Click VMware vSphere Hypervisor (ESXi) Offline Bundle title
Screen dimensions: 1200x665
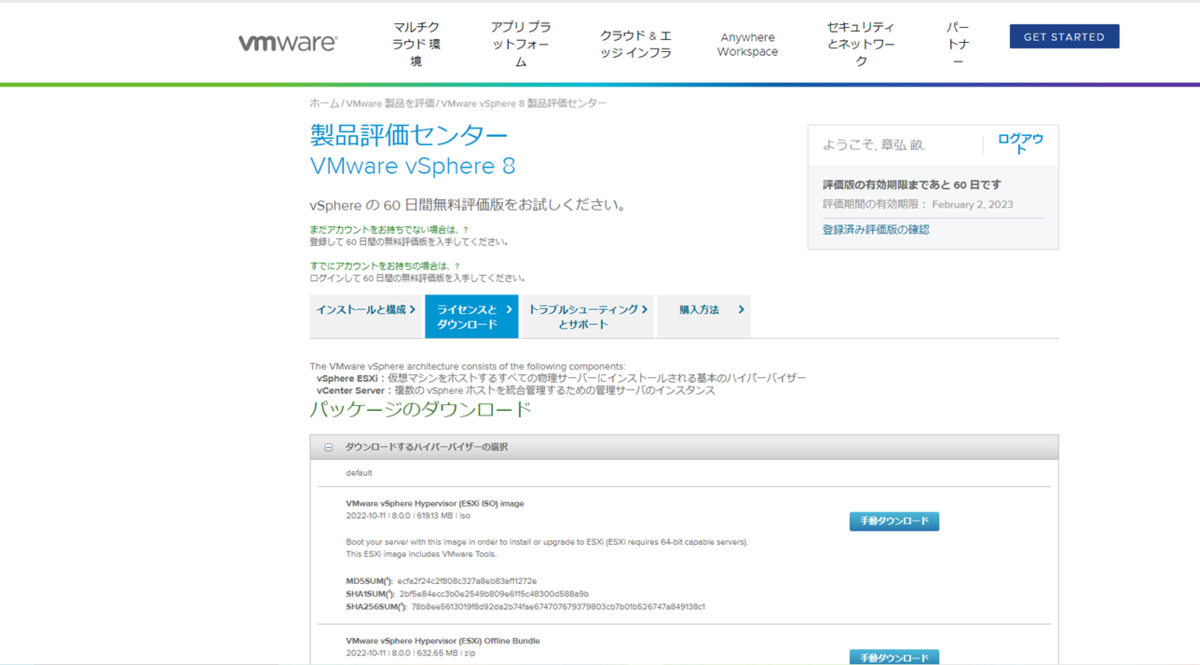[x=443, y=640]
